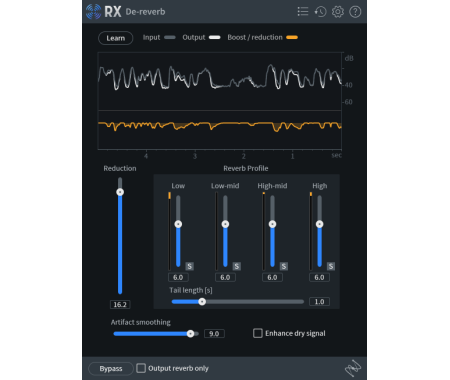Click the Low band label
The image size is (450, 380).
[178, 186]
